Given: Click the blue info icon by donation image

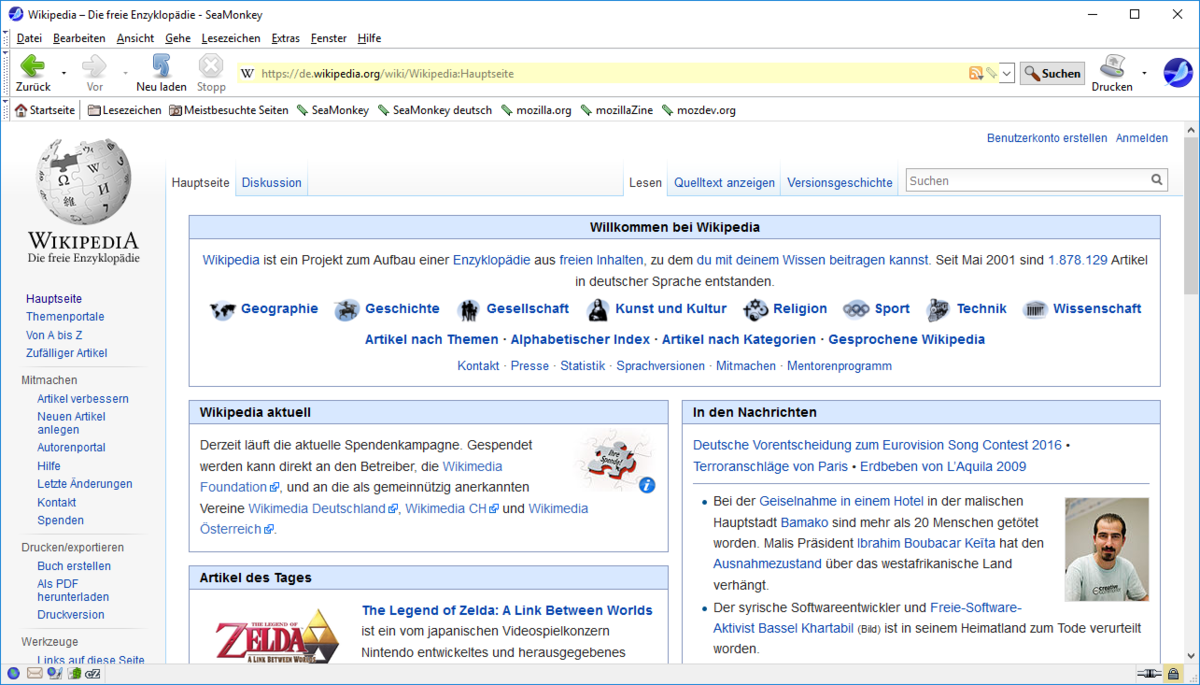Looking at the screenshot, I should coord(647,485).
